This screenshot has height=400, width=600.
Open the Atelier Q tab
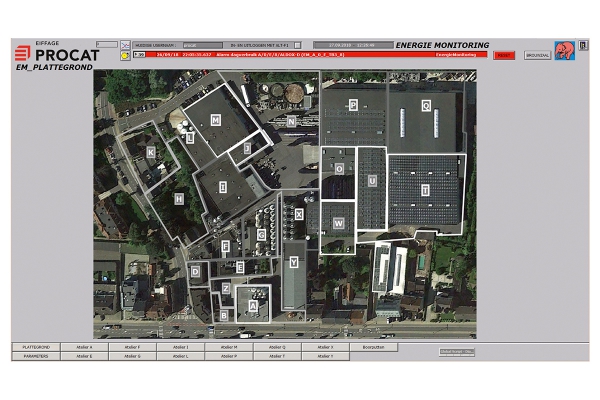277,347
